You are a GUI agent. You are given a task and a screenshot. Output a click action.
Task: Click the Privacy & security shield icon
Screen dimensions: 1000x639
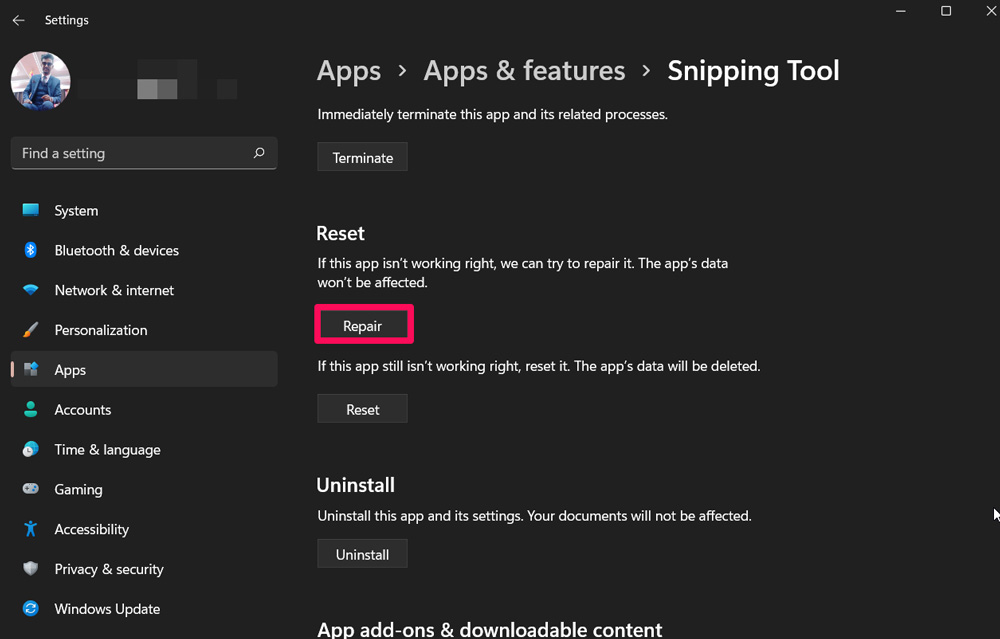31,569
